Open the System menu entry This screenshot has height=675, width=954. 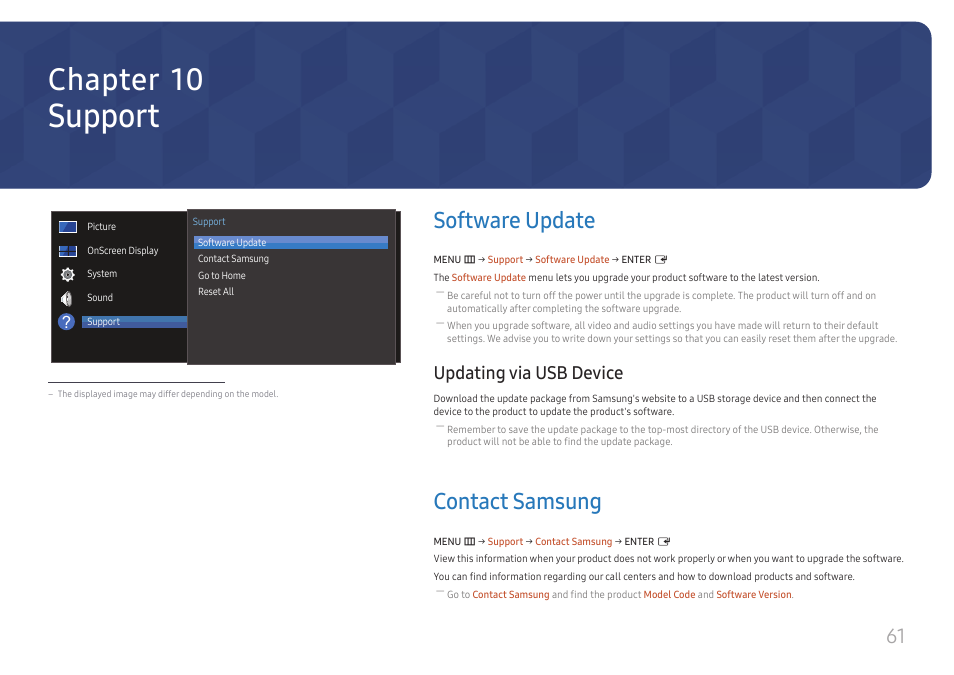pyautogui.click(x=102, y=274)
